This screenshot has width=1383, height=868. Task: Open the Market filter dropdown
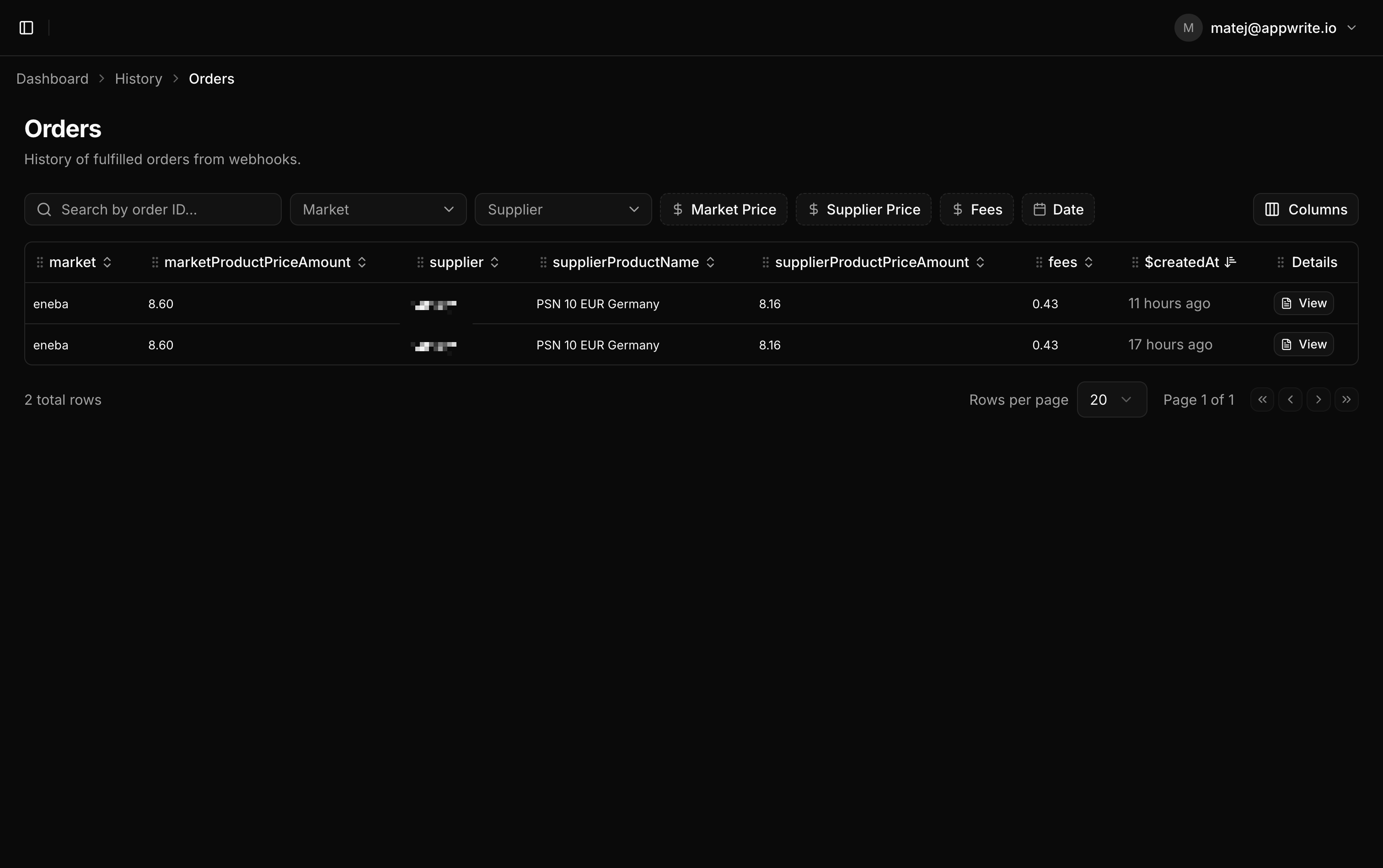point(377,209)
